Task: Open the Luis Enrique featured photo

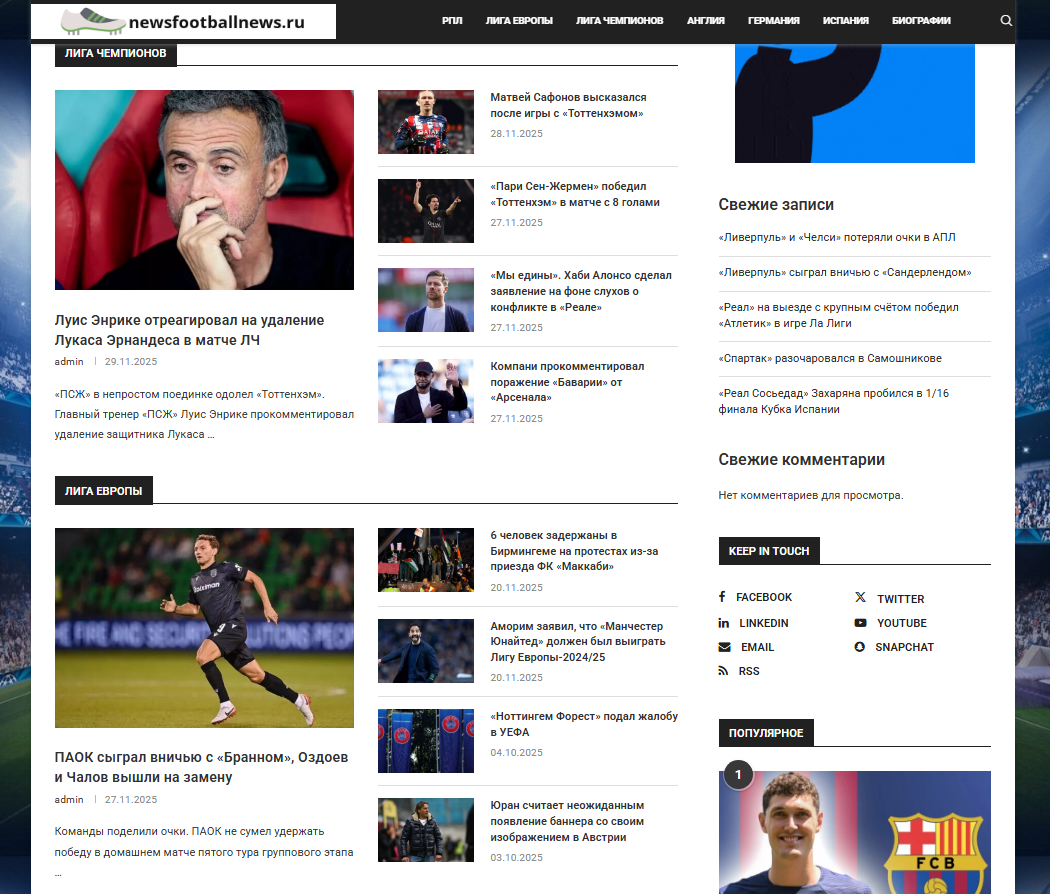Action: point(204,190)
